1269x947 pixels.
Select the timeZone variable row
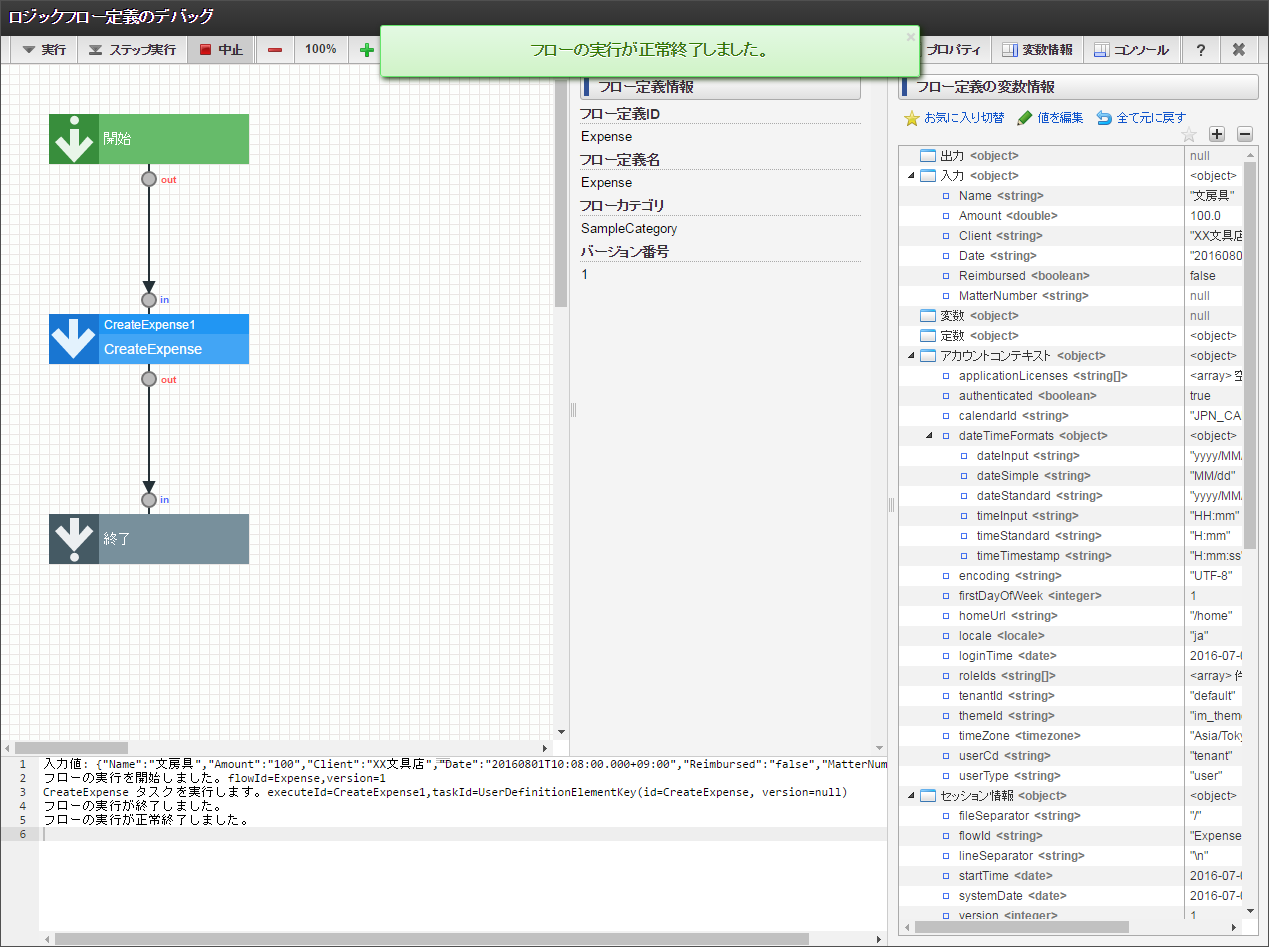tap(1071, 736)
